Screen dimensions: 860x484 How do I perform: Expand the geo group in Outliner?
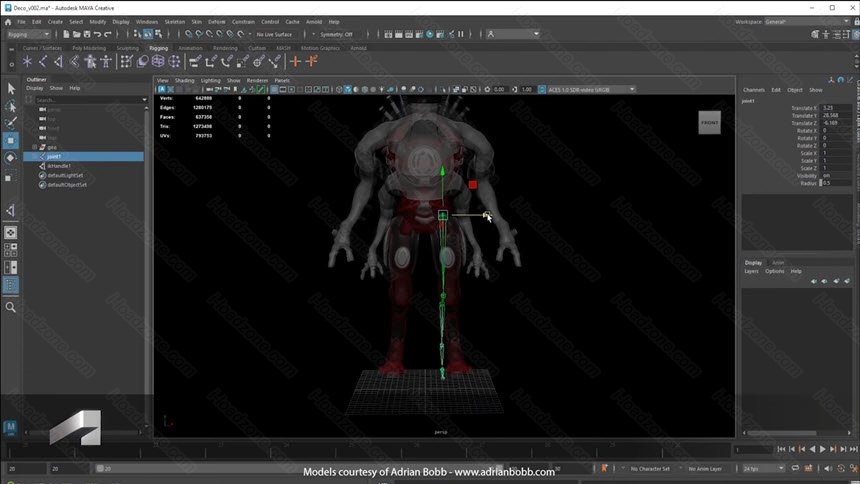click(35, 147)
